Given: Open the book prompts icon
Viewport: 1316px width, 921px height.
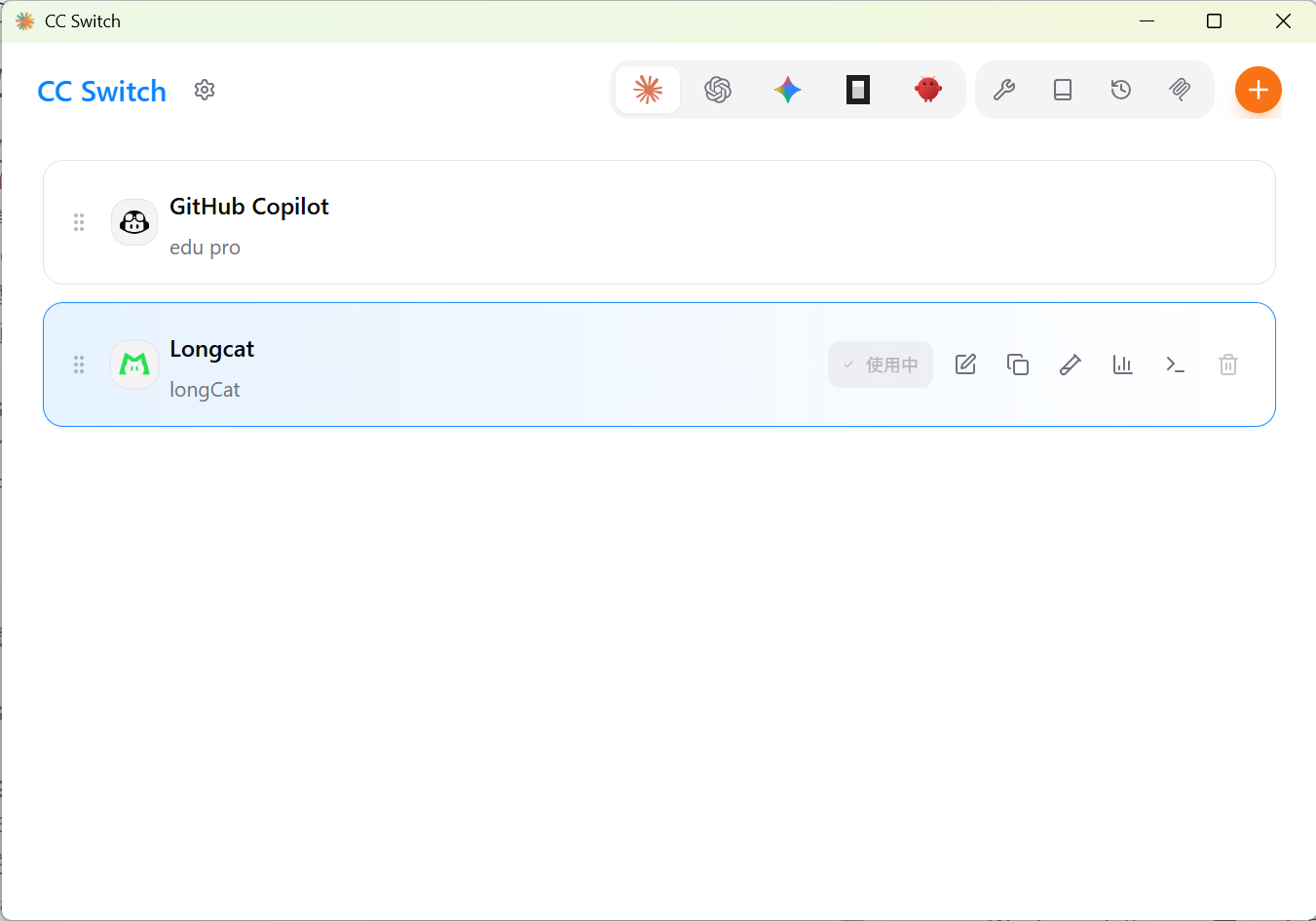Looking at the screenshot, I should 1063,90.
